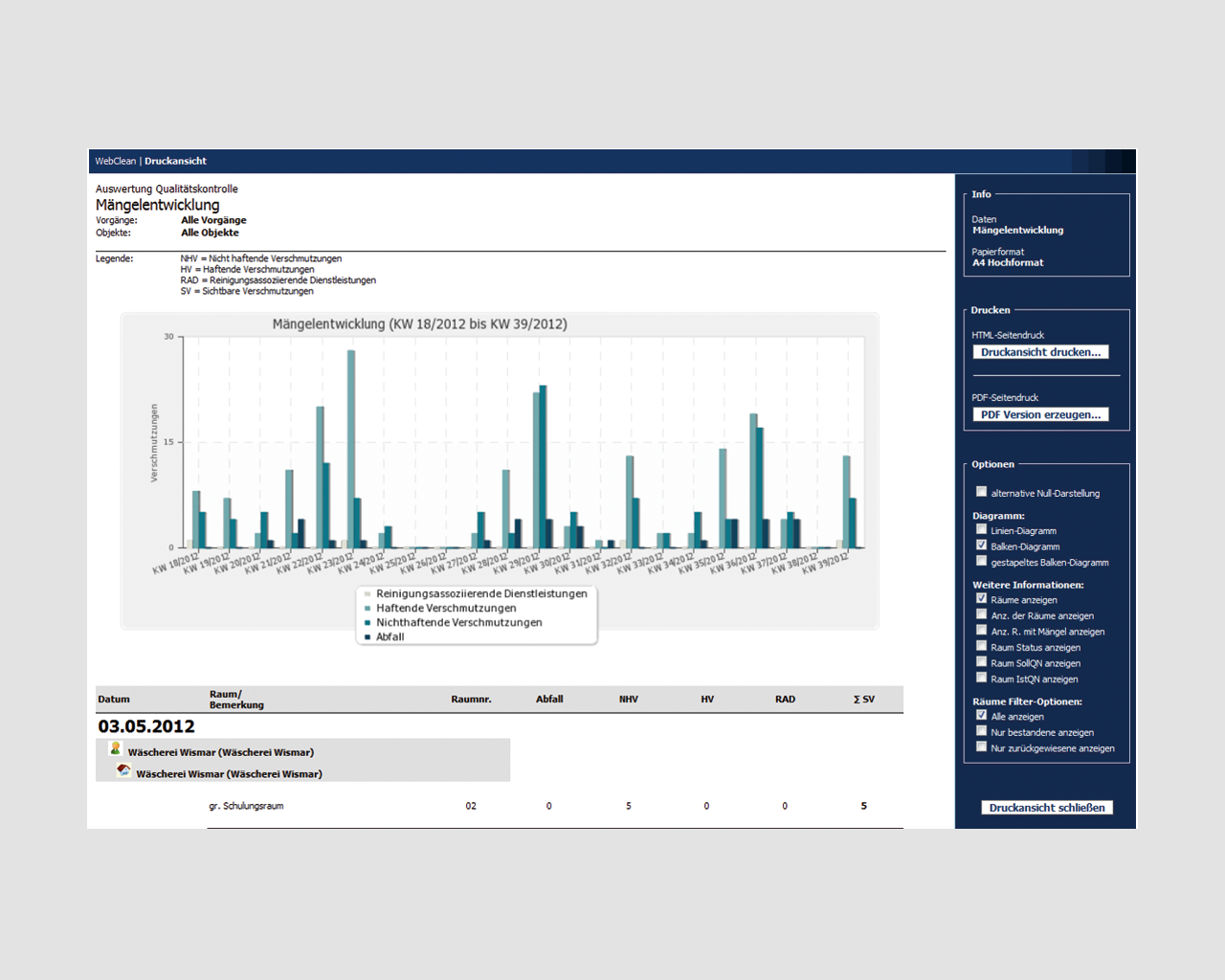Click the Σ SV column header

point(864,700)
